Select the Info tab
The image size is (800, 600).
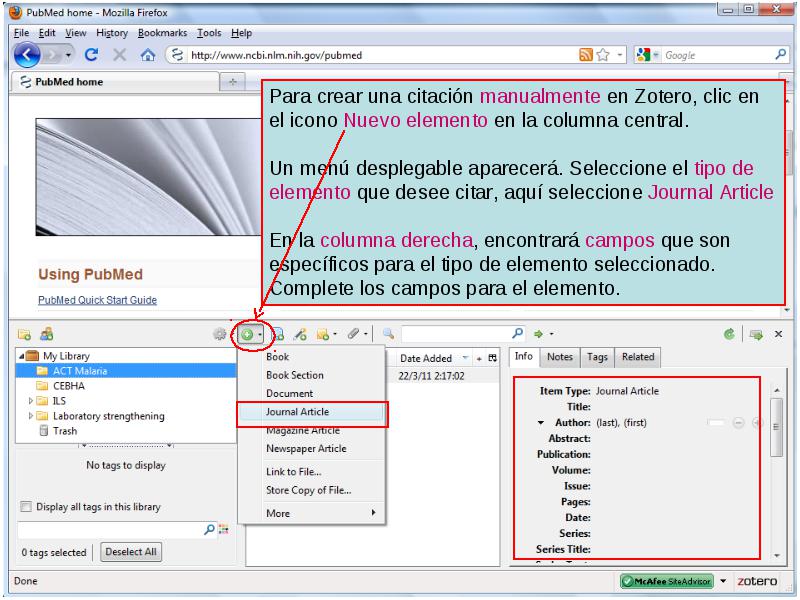tap(523, 356)
